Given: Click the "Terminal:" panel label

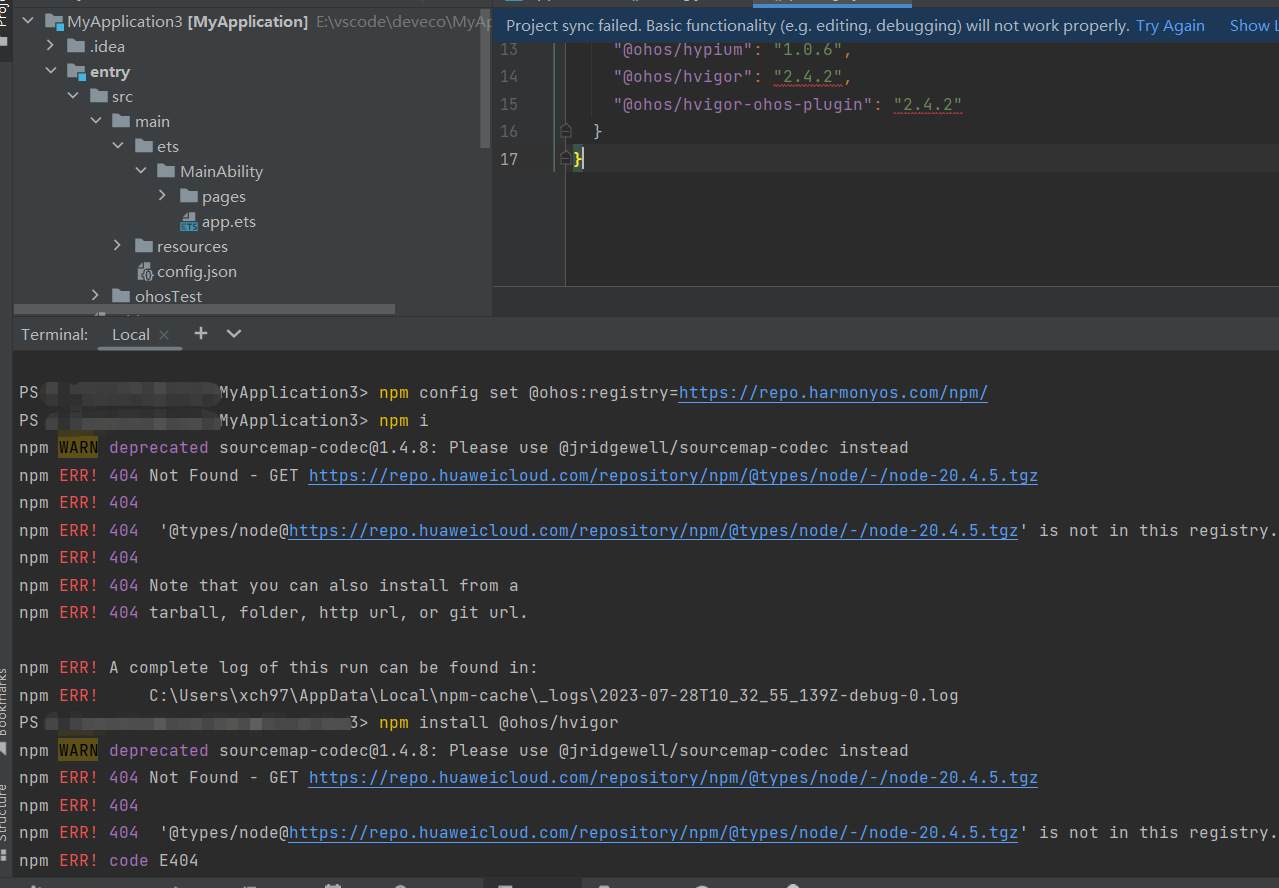Looking at the screenshot, I should point(55,335).
